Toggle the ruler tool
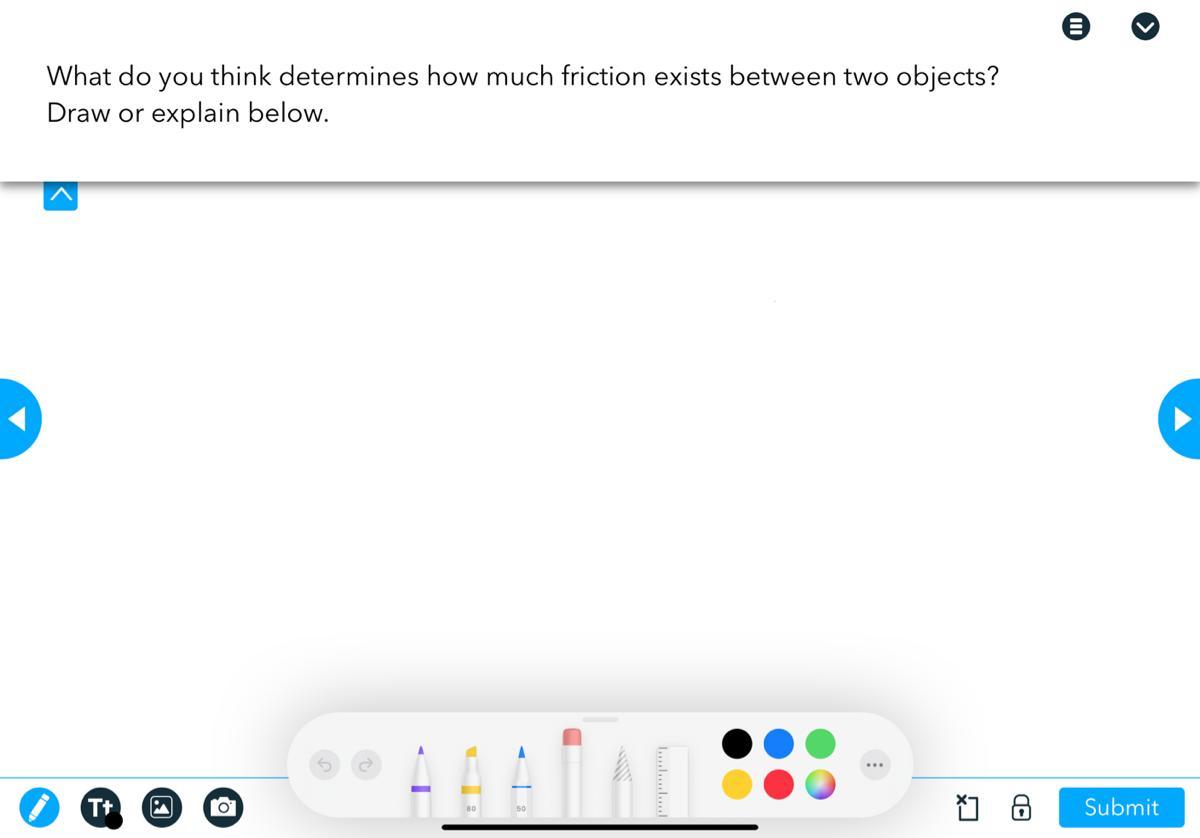 673,781
